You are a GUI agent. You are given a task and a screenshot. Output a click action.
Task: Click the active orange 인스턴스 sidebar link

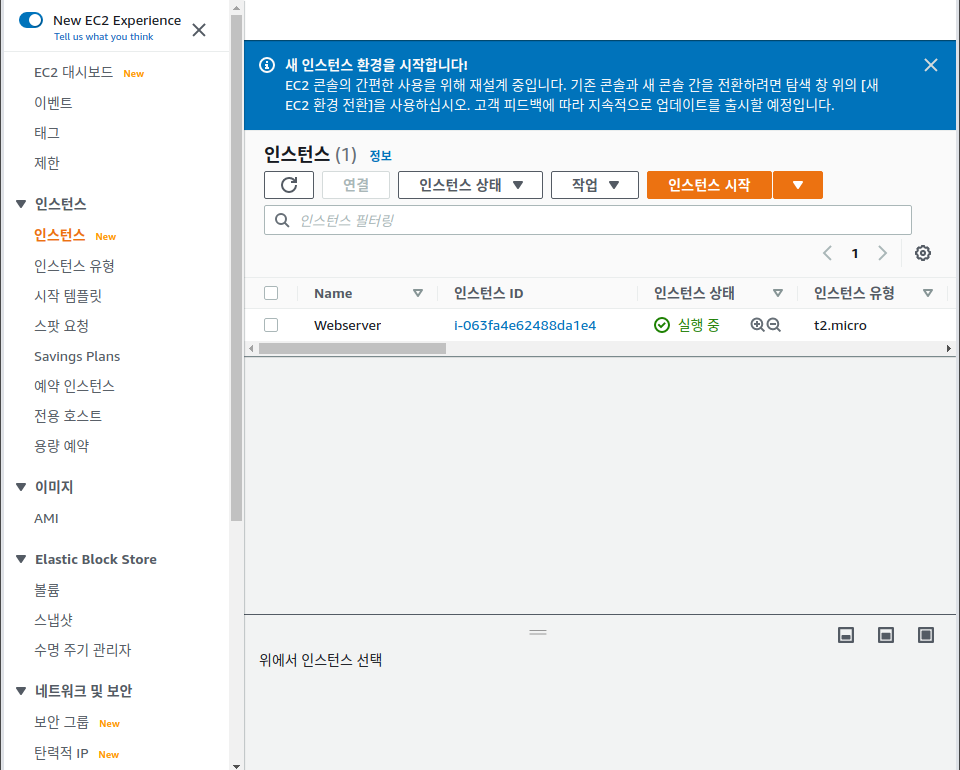(x=59, y=235)
